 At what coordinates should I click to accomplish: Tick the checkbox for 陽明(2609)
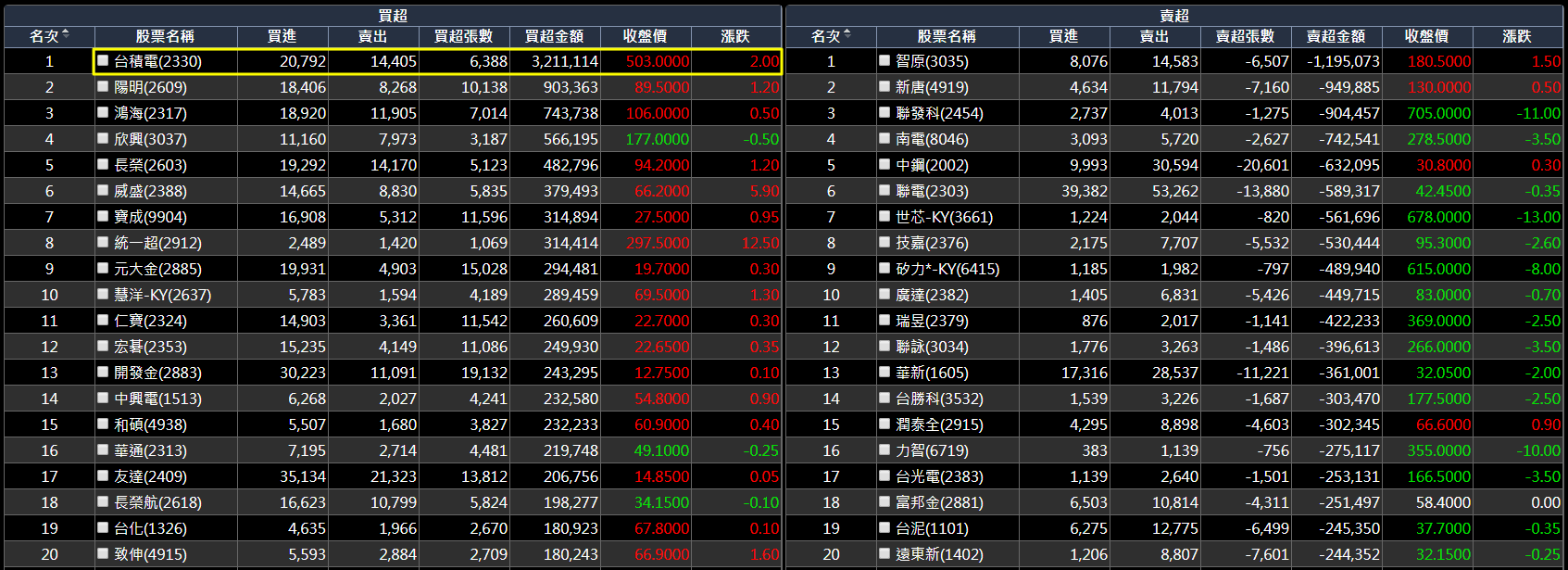click(103, 86)
